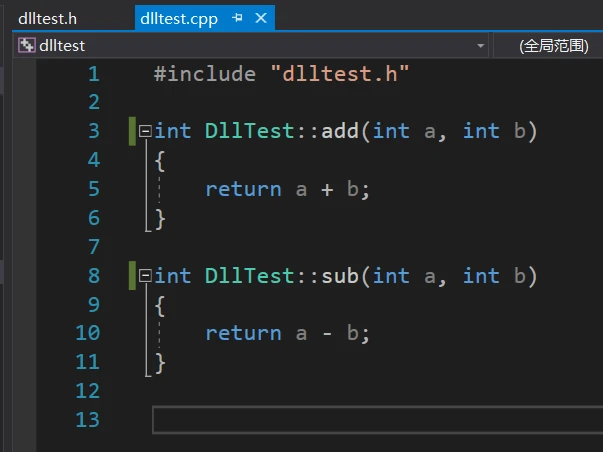
Task: Collapse the DllTest::add function block
Action: (145, 131)
